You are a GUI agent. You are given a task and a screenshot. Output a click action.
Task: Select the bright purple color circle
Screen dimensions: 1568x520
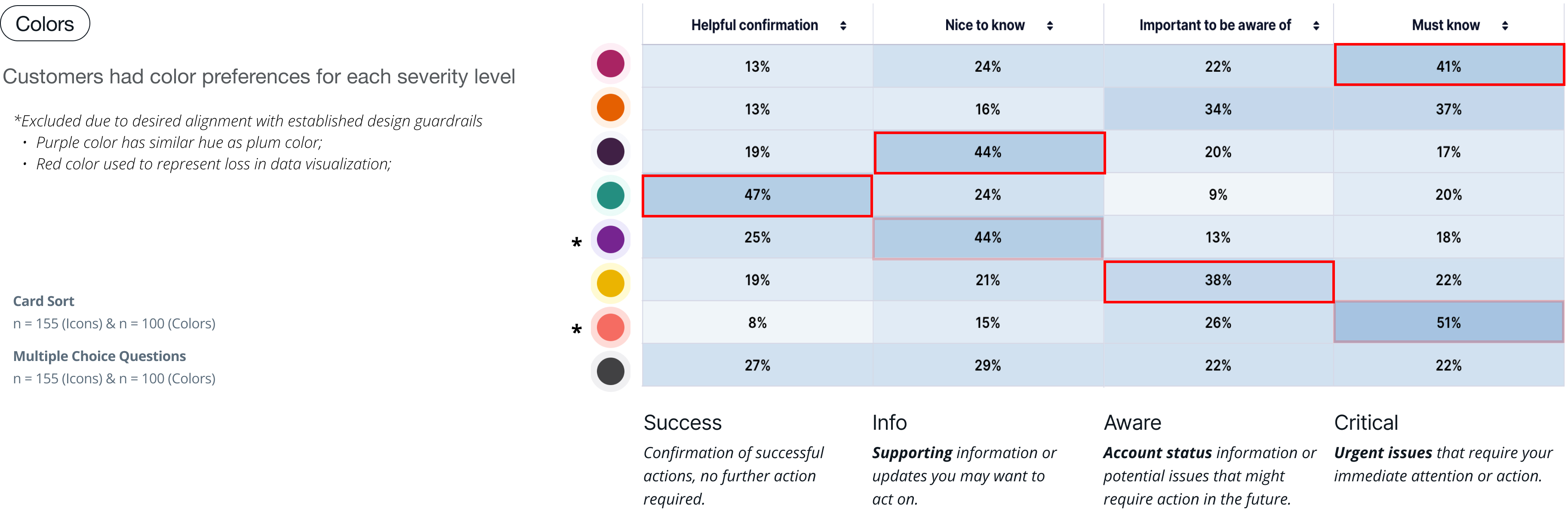click(x=611, y=239)
